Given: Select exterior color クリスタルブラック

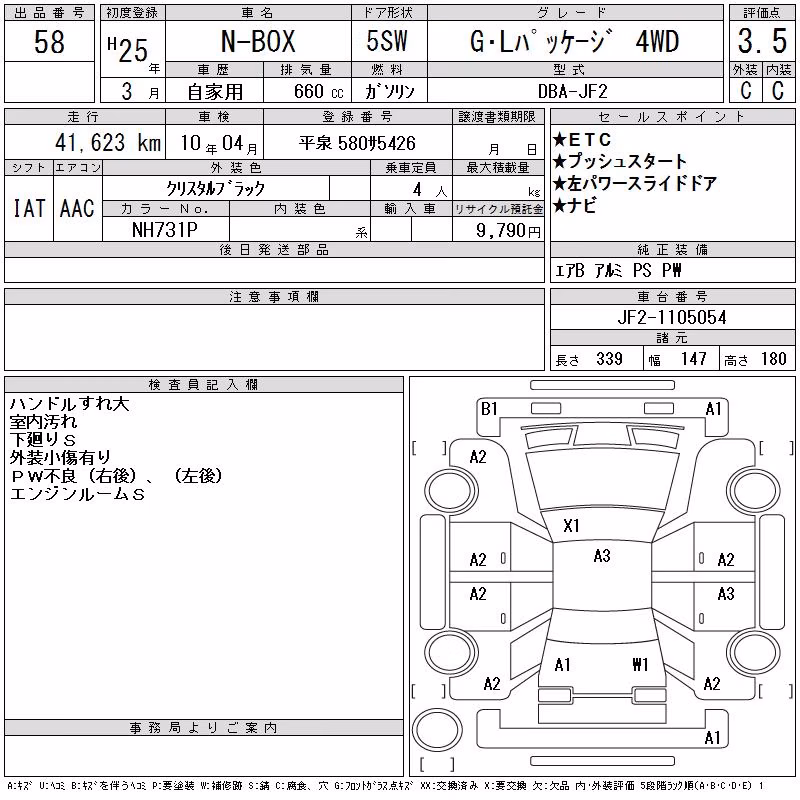Looking at the screenshot, I should pos(216,189).
